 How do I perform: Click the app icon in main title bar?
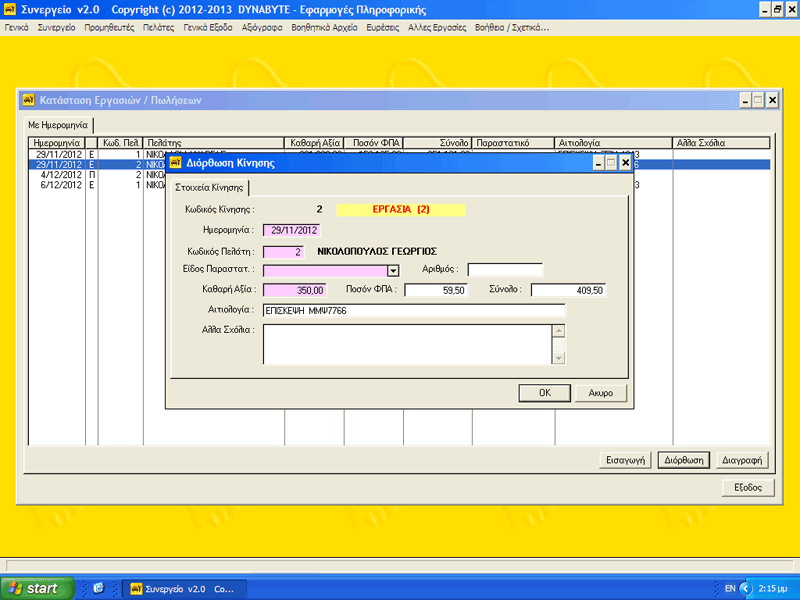pos(9,9)
